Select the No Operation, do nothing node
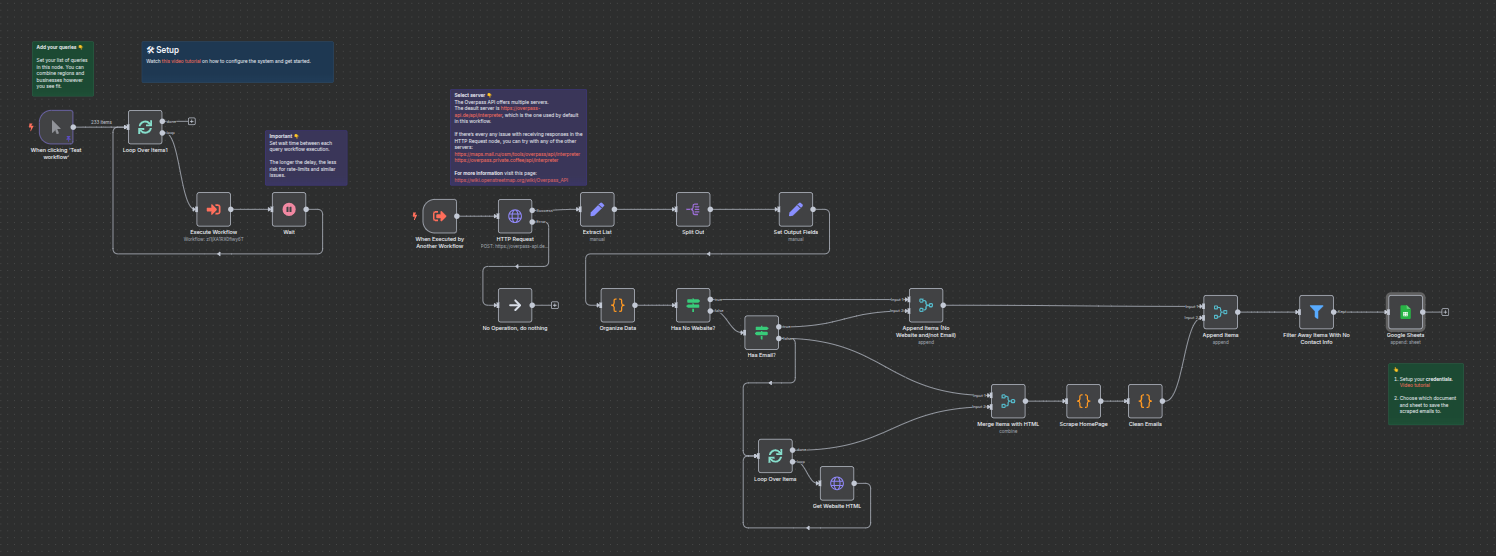This screenshot has width=1496, height=556. (x=515, y=305)
